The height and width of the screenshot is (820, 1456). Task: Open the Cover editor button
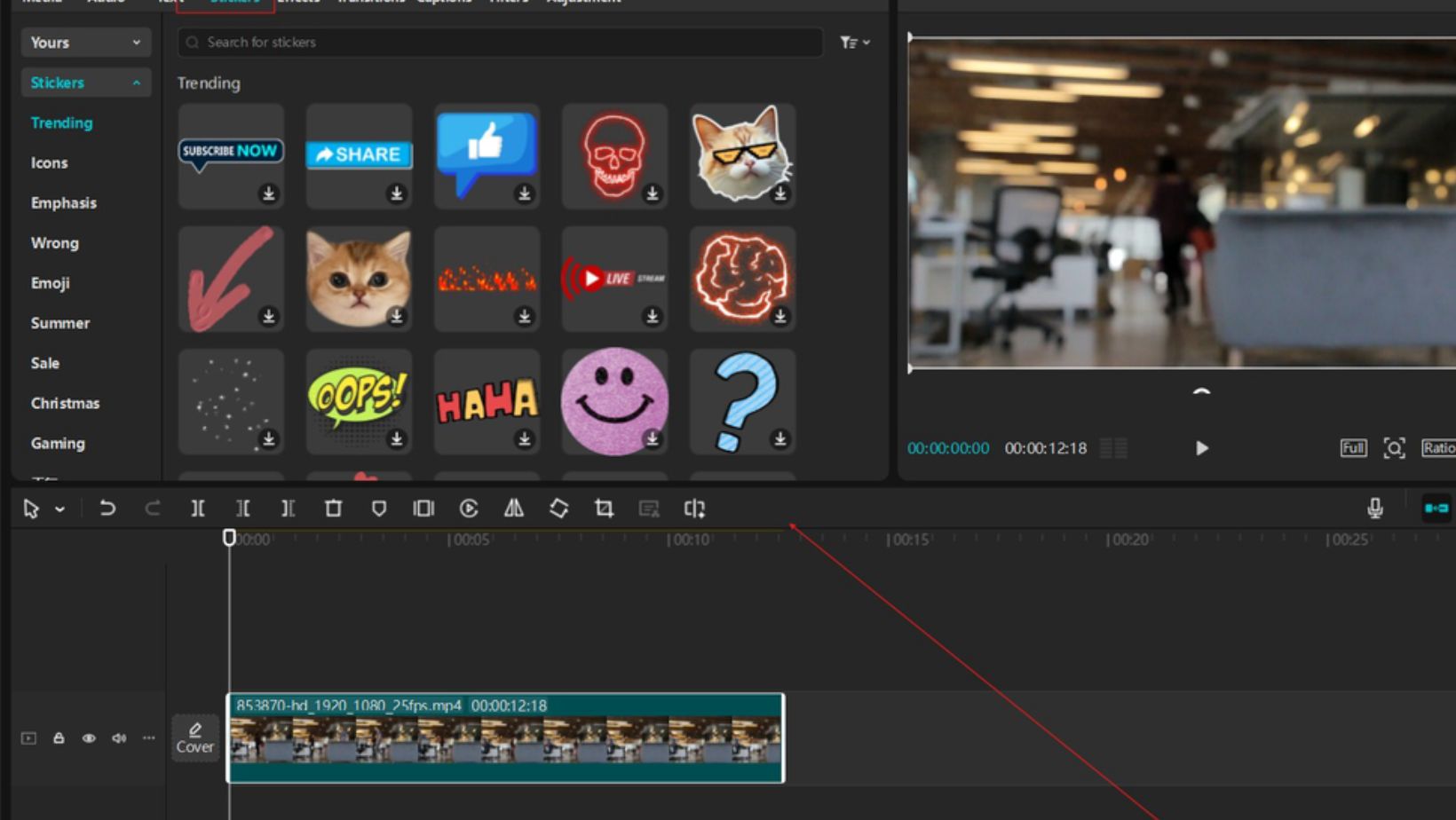coord(195,738)
